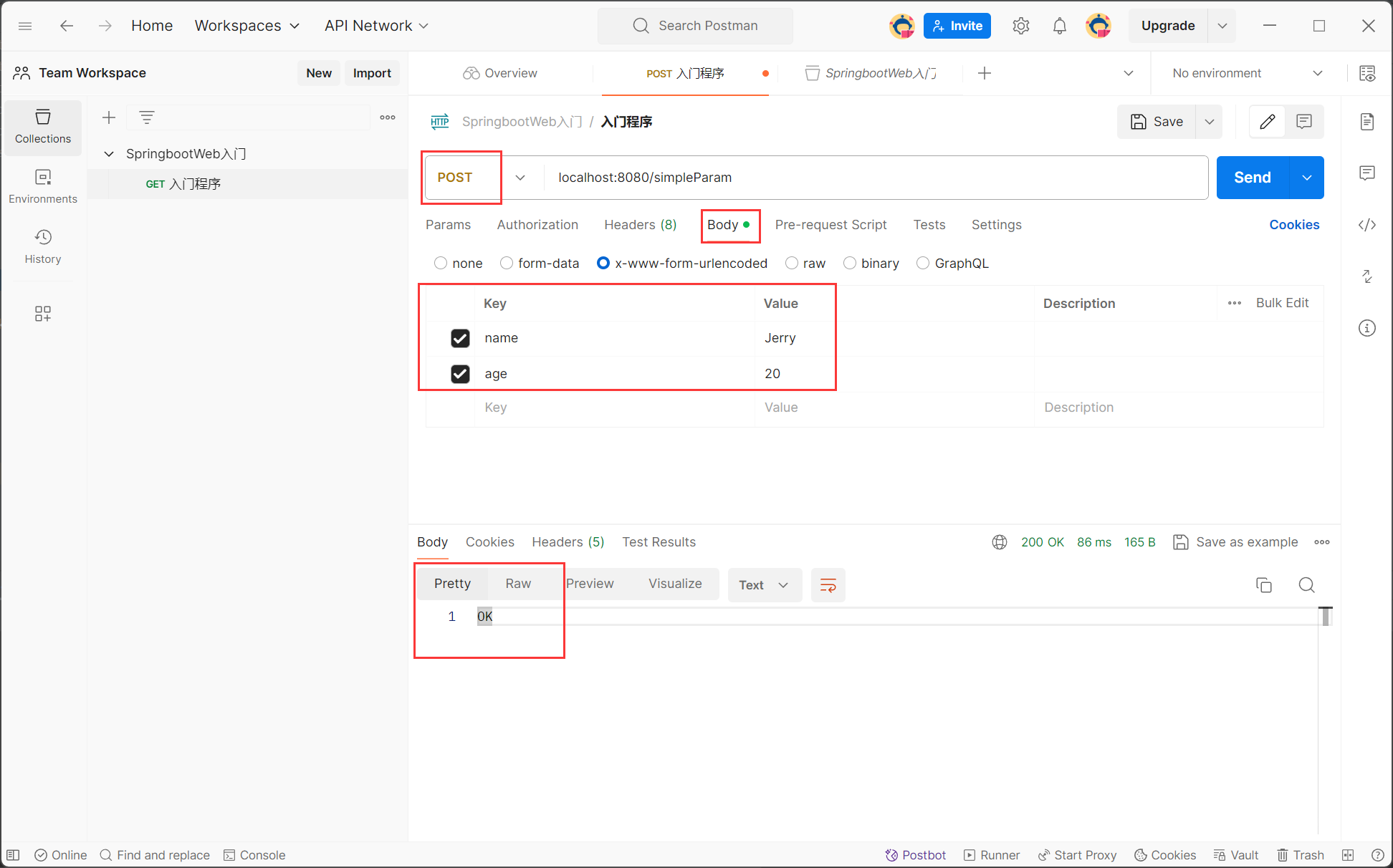Switch to Authorization tab
The width and height of the screenshot is (1393, 868).
pos(537,225)
